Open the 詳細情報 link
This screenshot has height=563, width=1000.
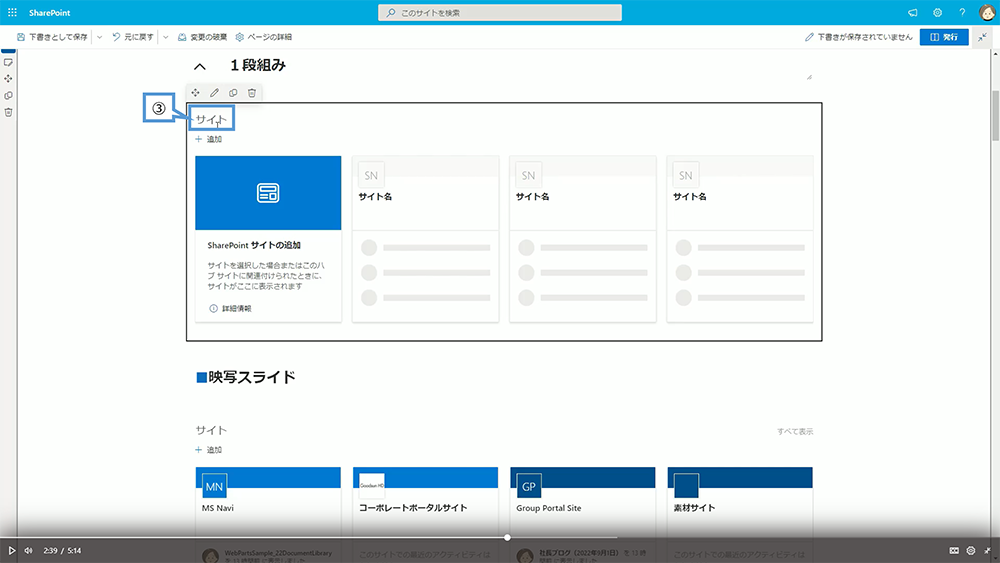click(x=230, y=309)
